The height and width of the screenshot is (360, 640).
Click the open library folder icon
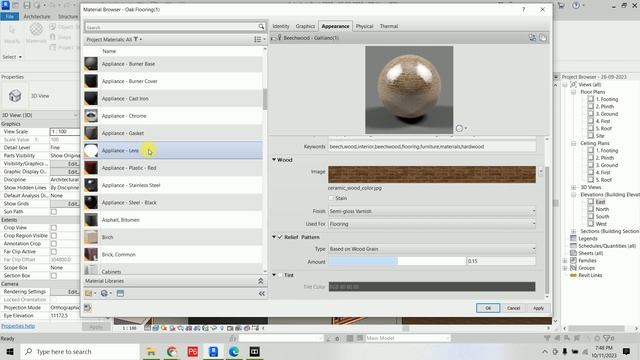pyautogui.click(x=90, y=293)
